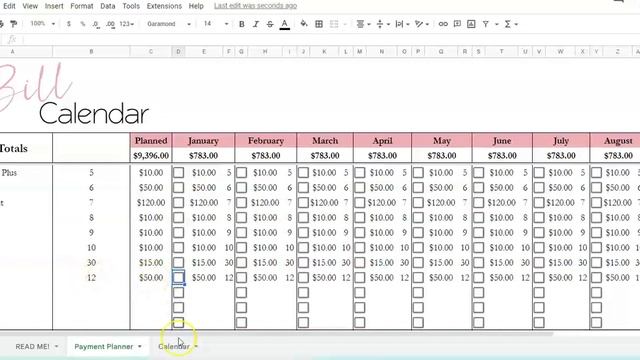Open the Insert menu

pyautogui.click(x=54, y=6)
